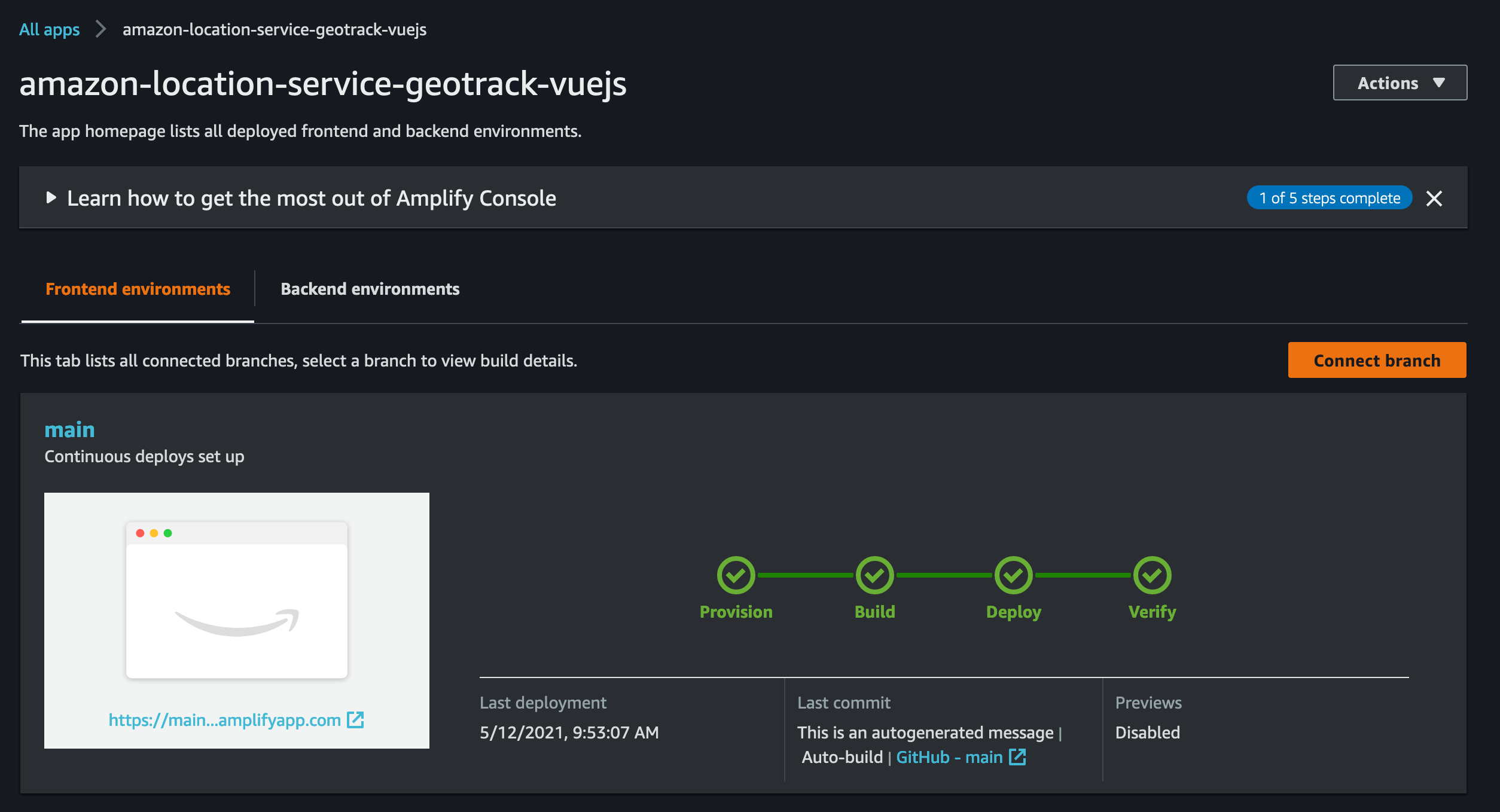1500x812 pixels.
Task: Click the Provision step checkmark icon
Action: (x=736, y=575)
